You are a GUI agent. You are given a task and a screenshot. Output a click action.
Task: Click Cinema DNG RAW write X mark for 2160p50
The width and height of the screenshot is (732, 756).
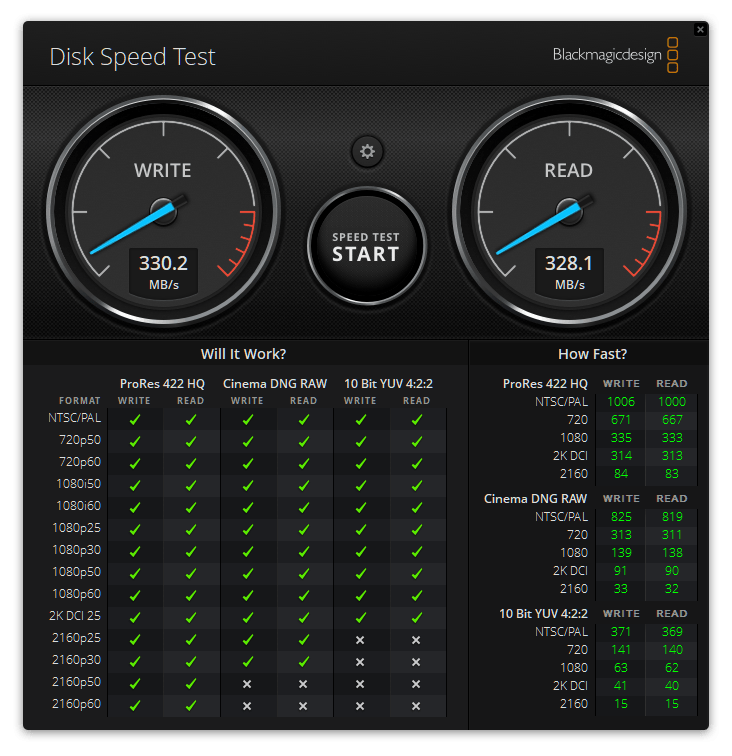(247, 684)
